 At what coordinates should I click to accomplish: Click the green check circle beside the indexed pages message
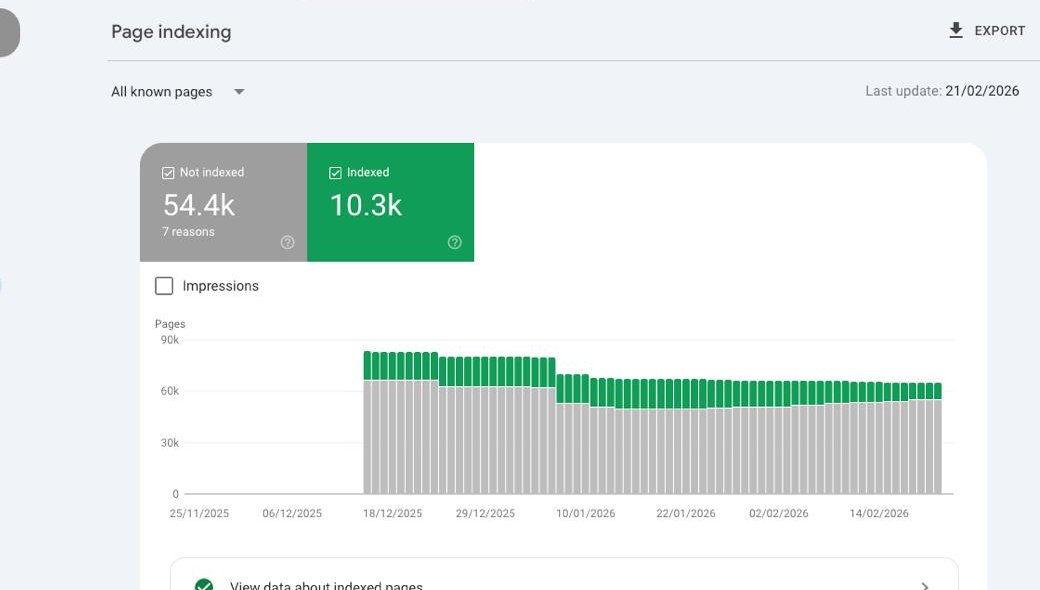pos(204,585)
